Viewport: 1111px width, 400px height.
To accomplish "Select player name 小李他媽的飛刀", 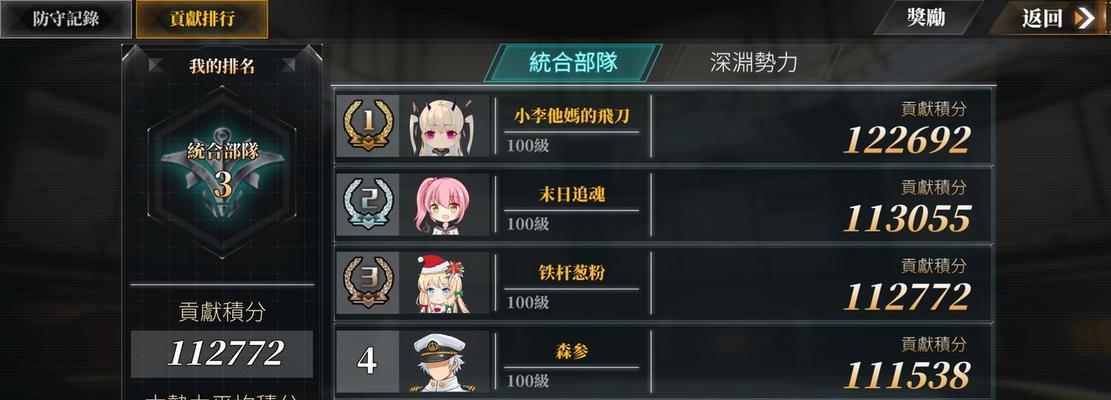I will tap(571, 115).
